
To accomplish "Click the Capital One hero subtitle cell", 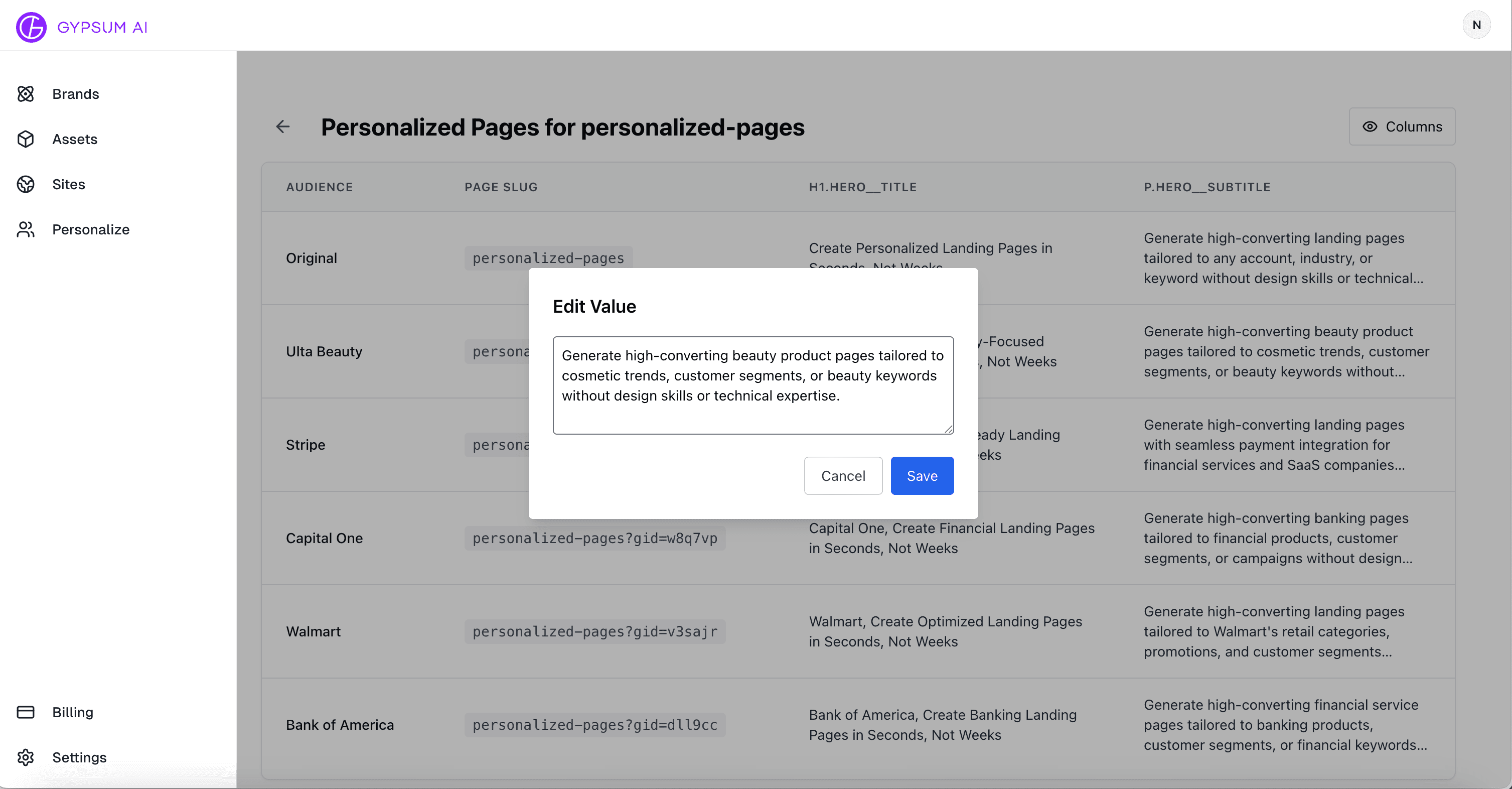I will coord(1278,539).
